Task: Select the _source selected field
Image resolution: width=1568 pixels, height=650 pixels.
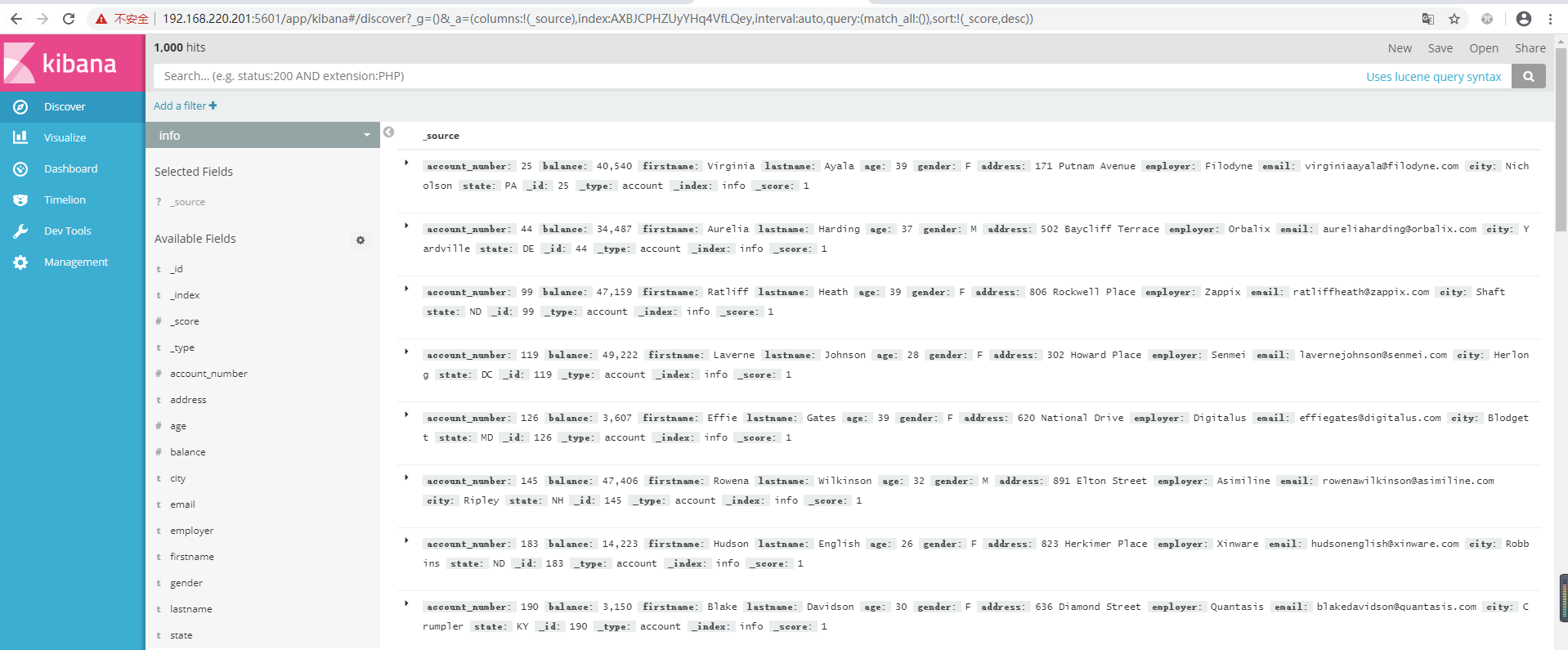Action: (x=188, y=202)
